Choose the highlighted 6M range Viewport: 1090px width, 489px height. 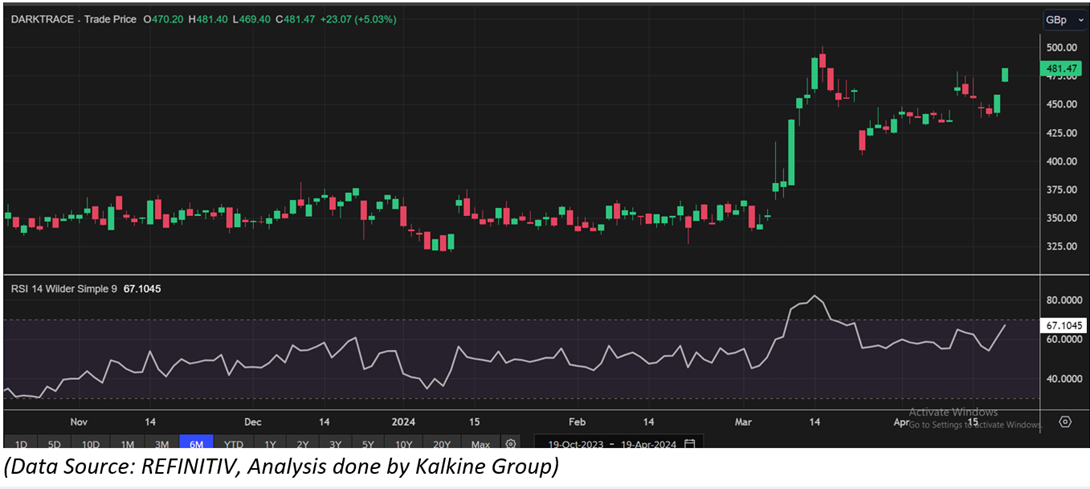click(197, 444)
